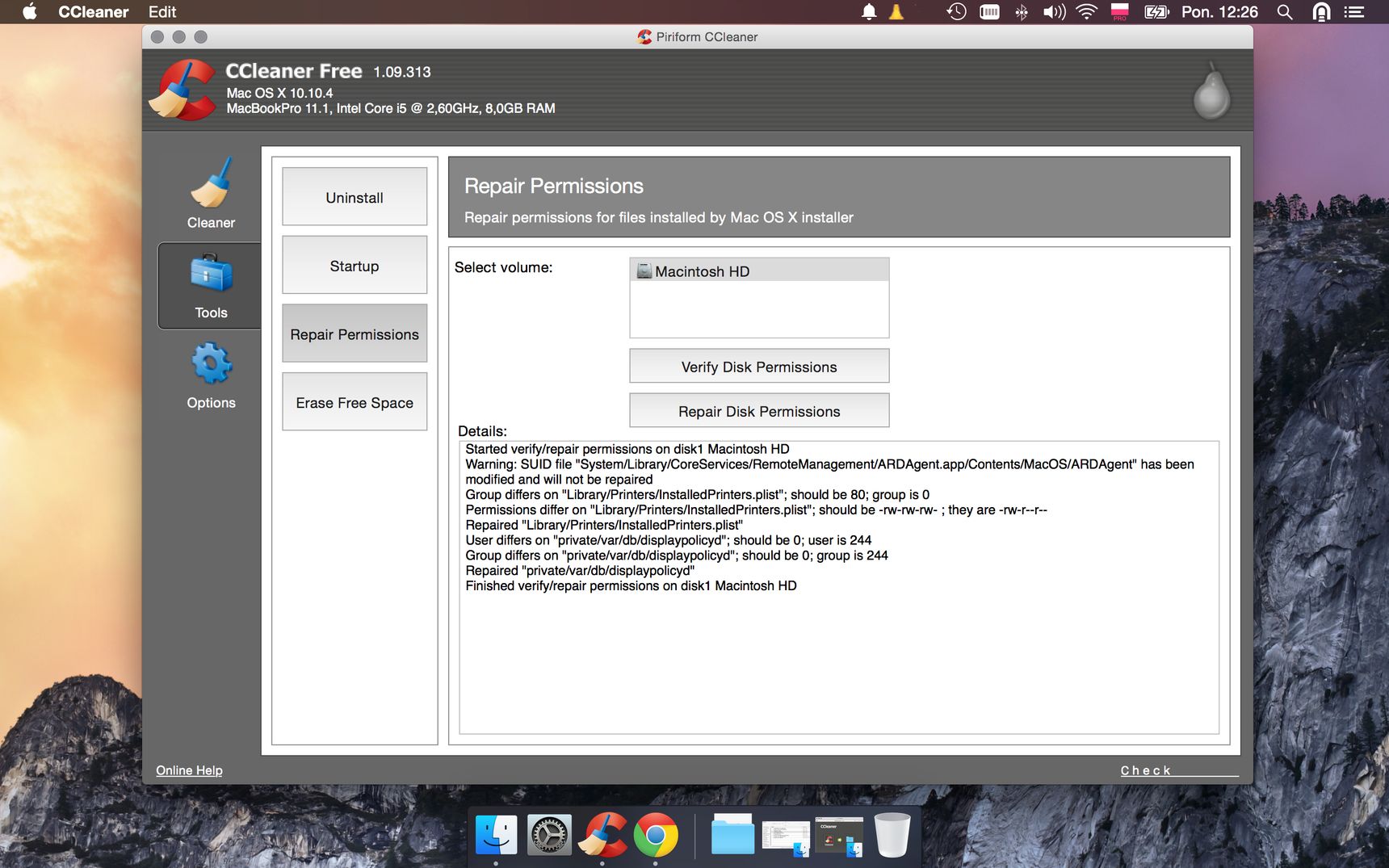Open the Apple menu
The height and width of the screenshot is (868, 1389).
[x=29, y=11]
